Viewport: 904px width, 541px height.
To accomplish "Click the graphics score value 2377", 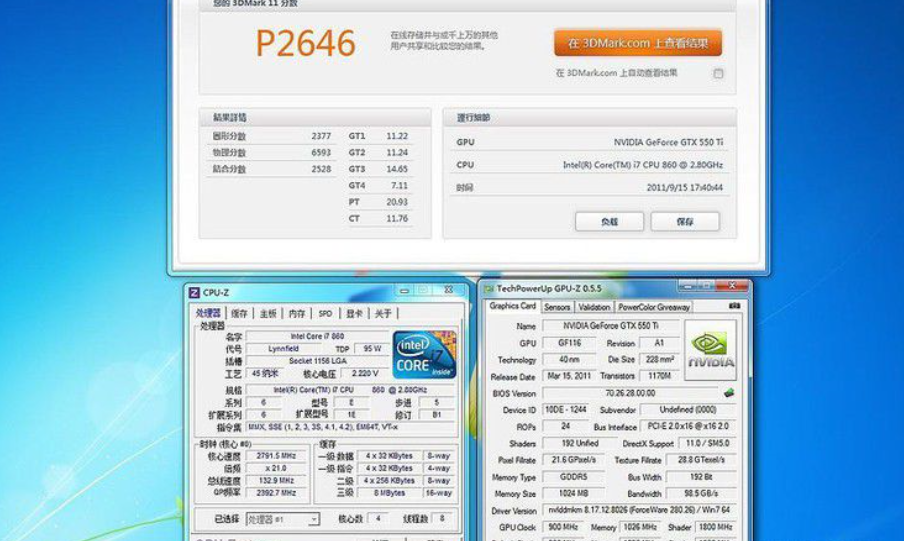I will click(x=321, y=136).
